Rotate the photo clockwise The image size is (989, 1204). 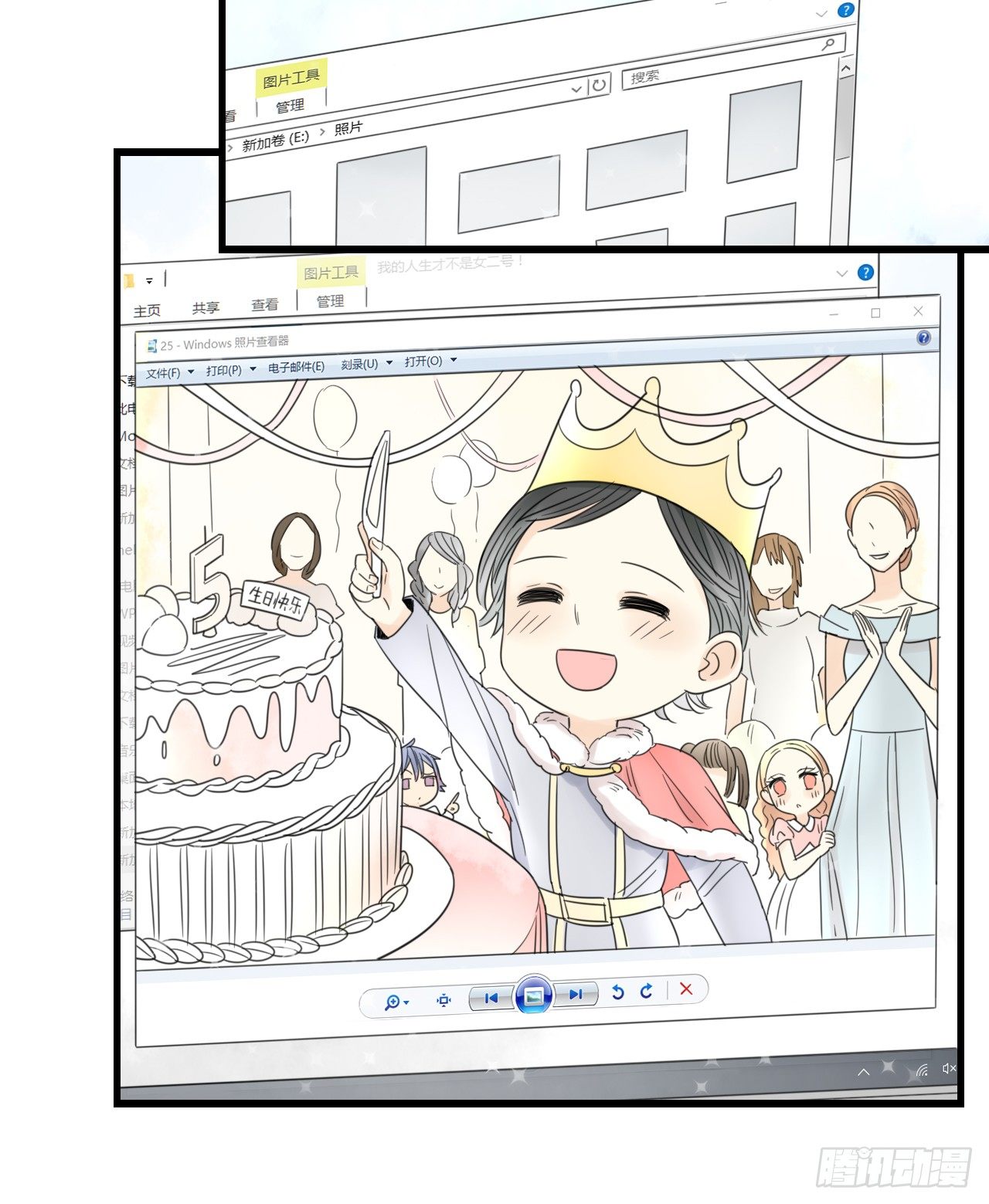pos(647,991)
